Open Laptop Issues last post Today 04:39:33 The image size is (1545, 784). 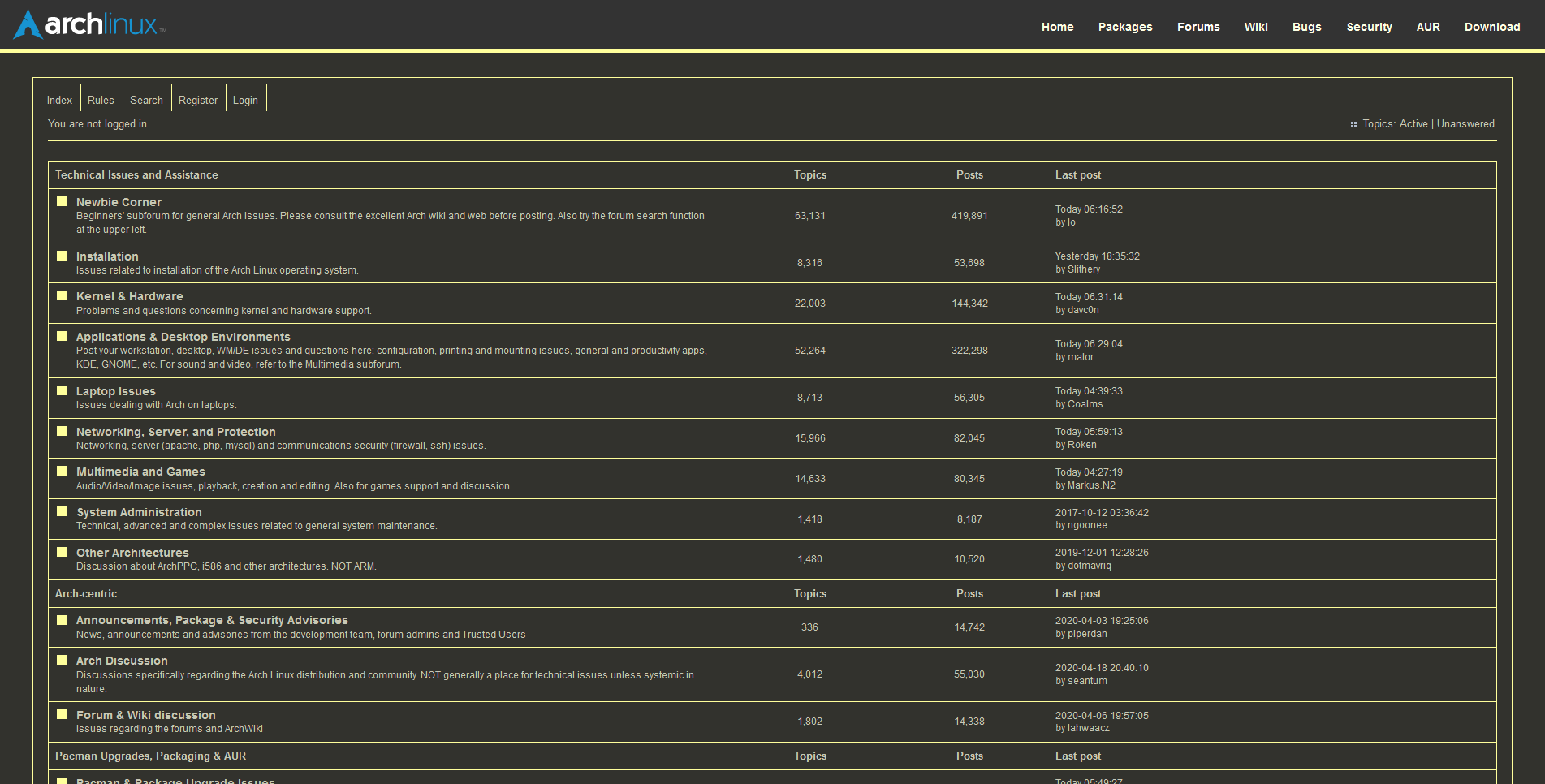coord(1089,391)
